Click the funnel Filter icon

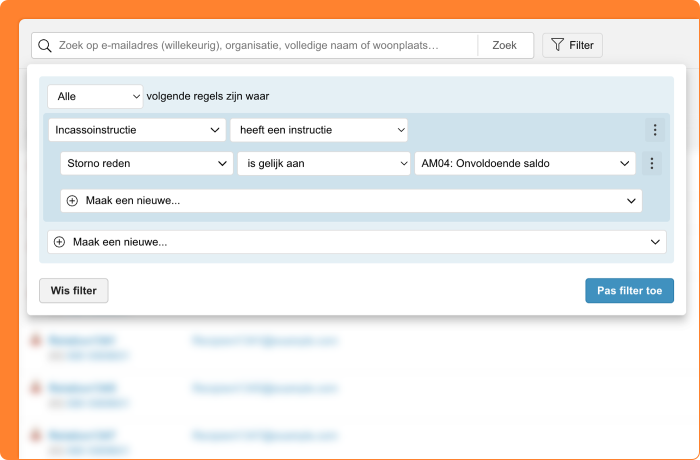click(x=557, y=45)
